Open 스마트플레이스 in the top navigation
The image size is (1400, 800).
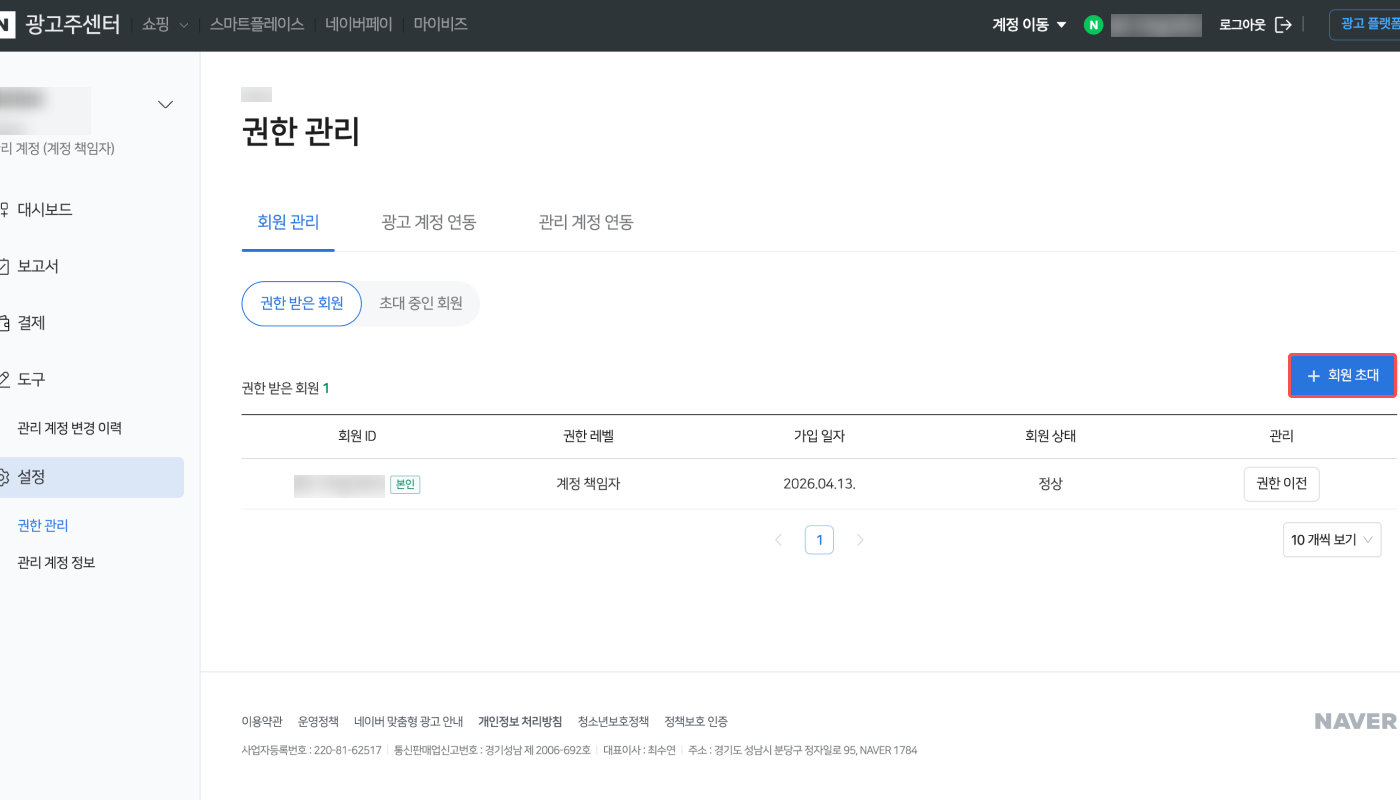257,24
